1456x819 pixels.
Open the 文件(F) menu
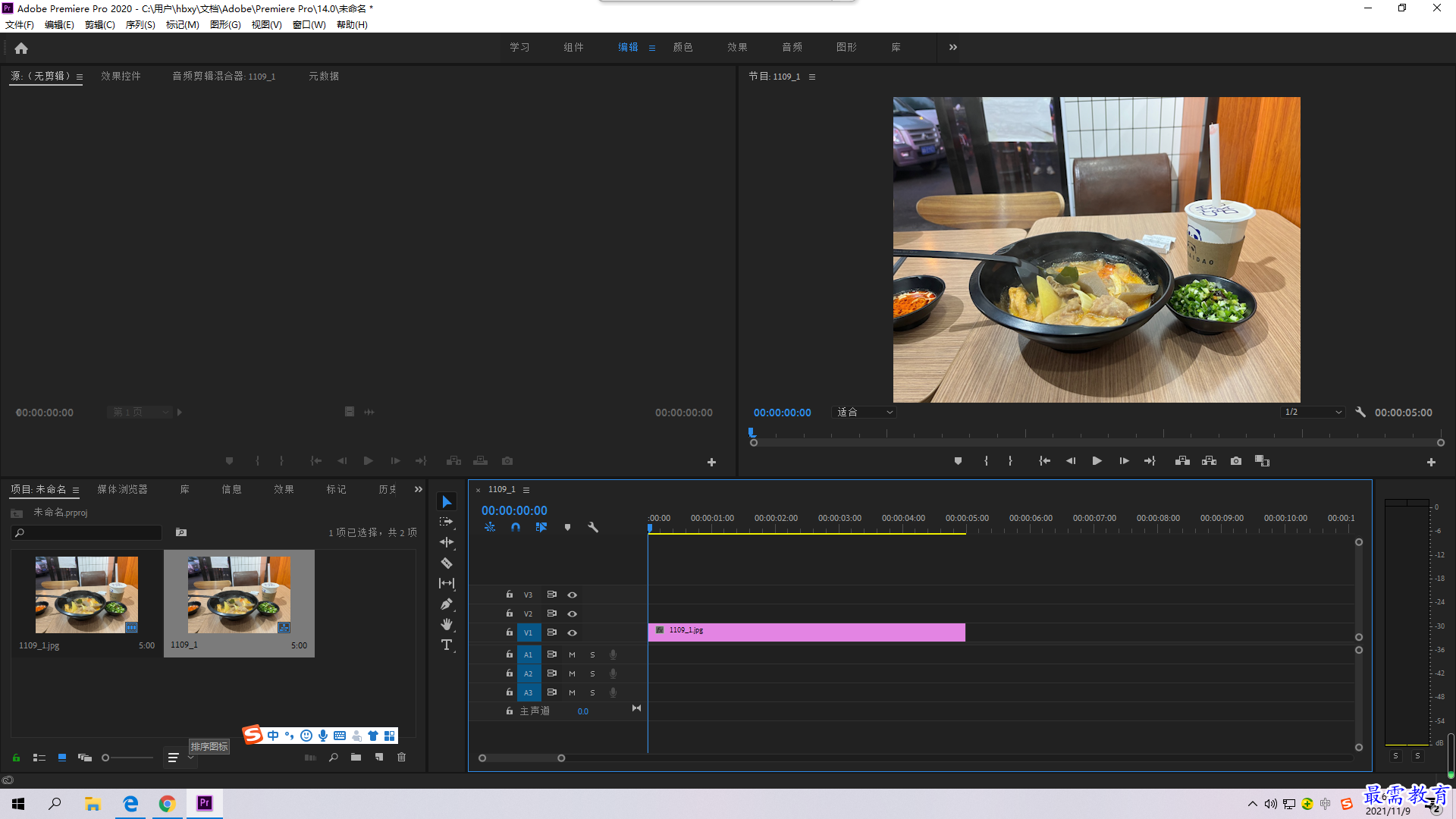click(20, 25)
